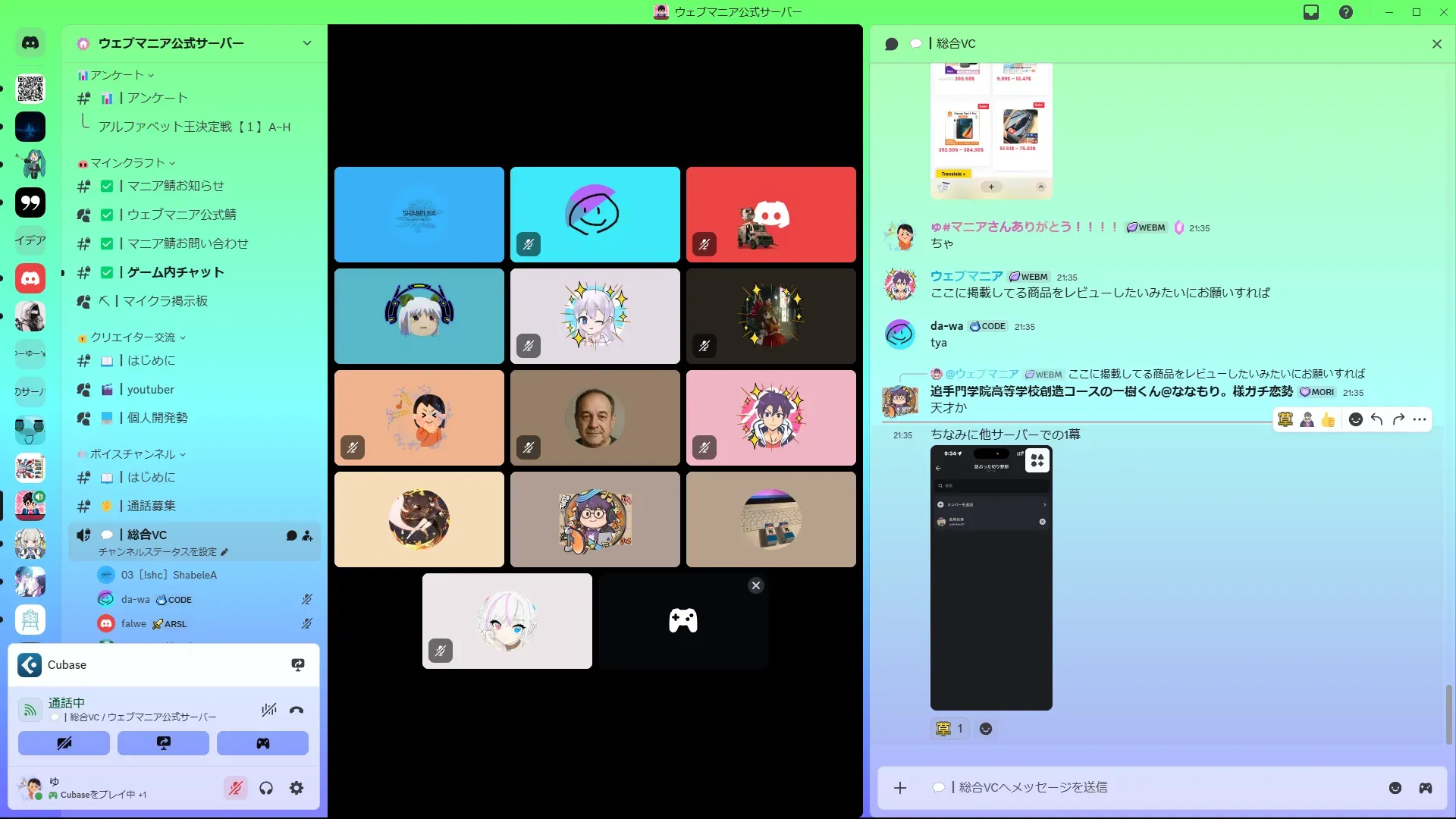Image resolution: width=1456 pixels, height=819 pixels.
Task: Open the help question mark icon
Action: pyautogui.click(x=1346, y=12)
